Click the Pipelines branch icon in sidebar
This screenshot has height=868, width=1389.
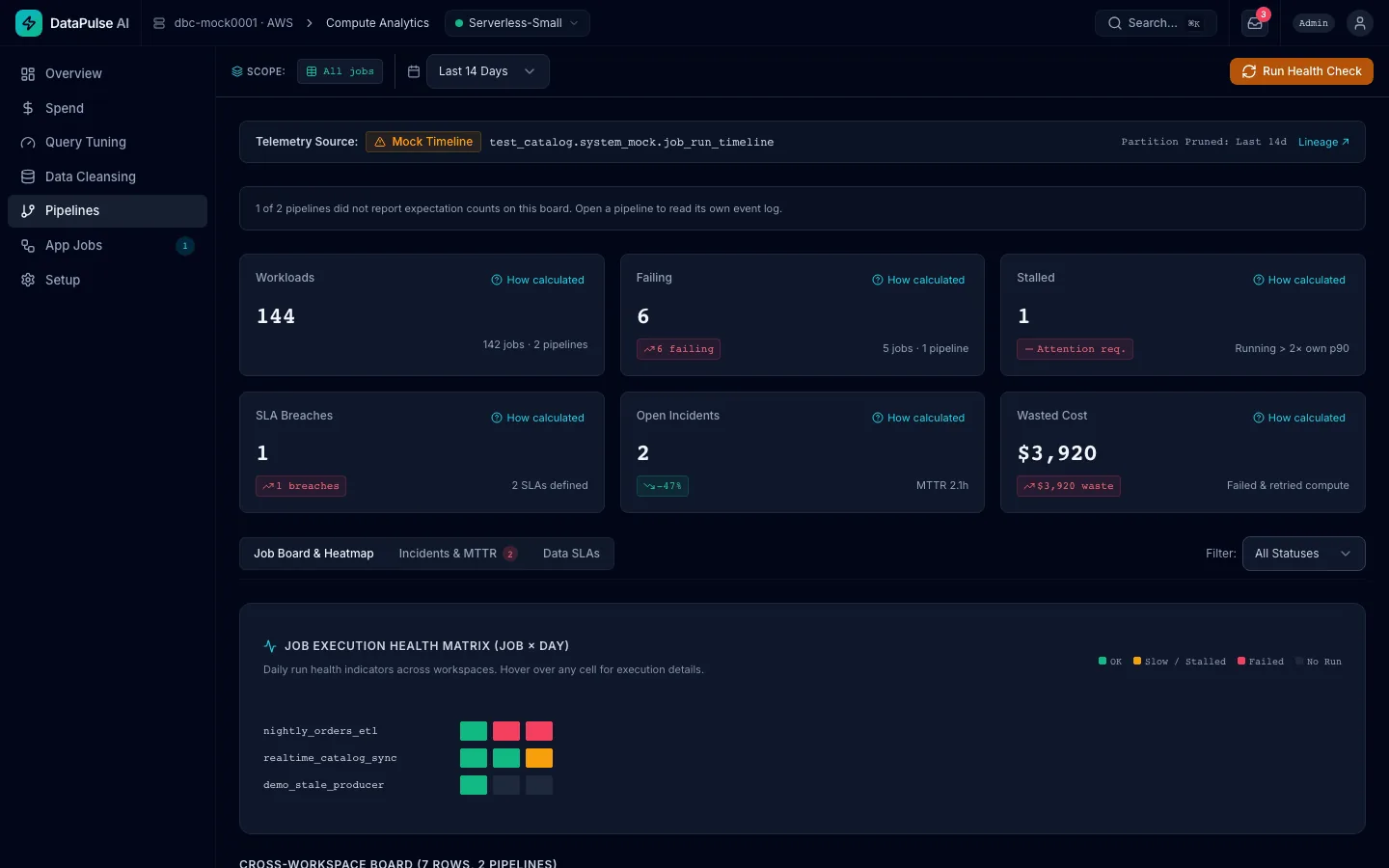(28, 211)
